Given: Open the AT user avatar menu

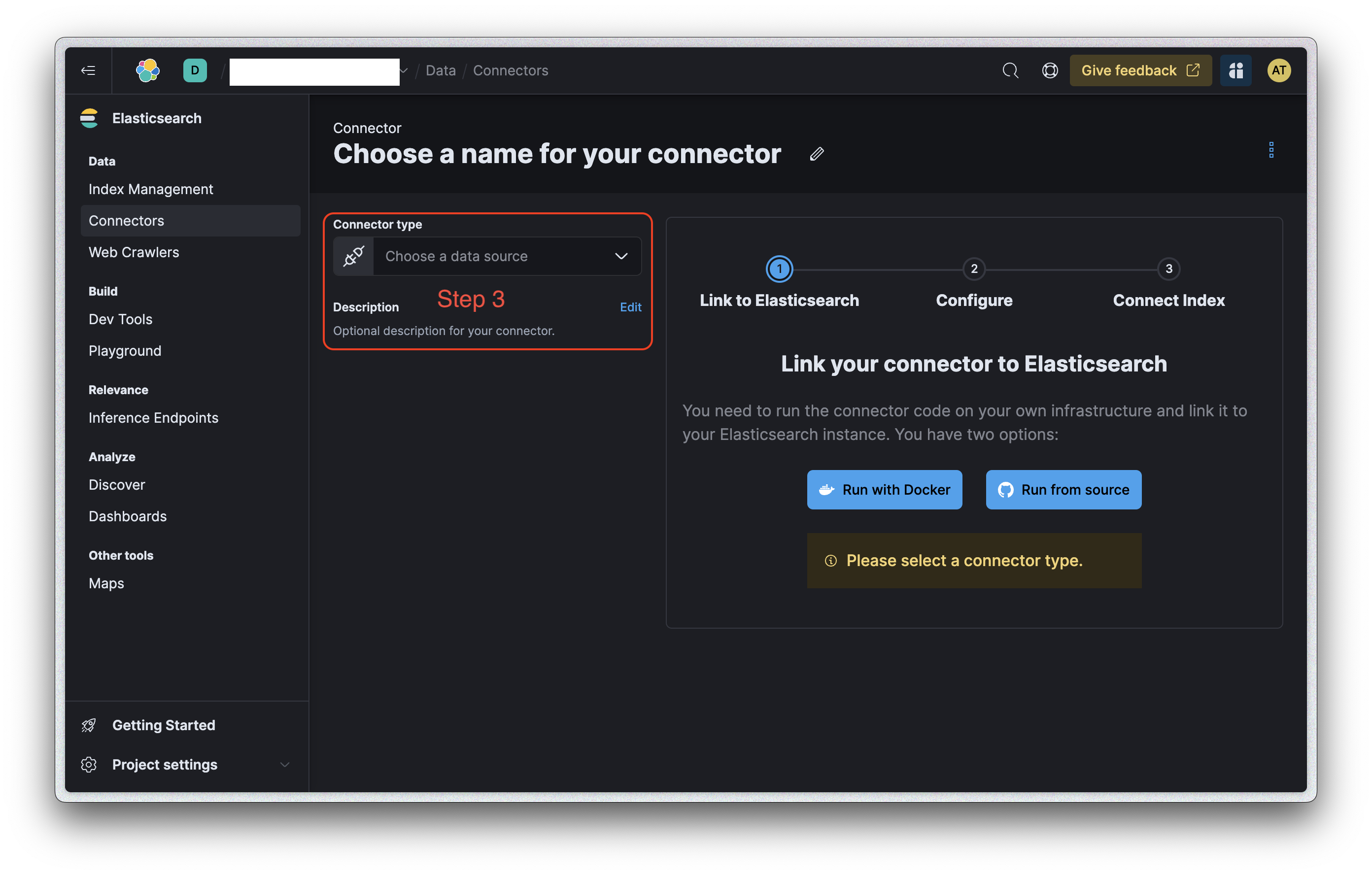Looking at the screenshot, I should coord(1279,70).
